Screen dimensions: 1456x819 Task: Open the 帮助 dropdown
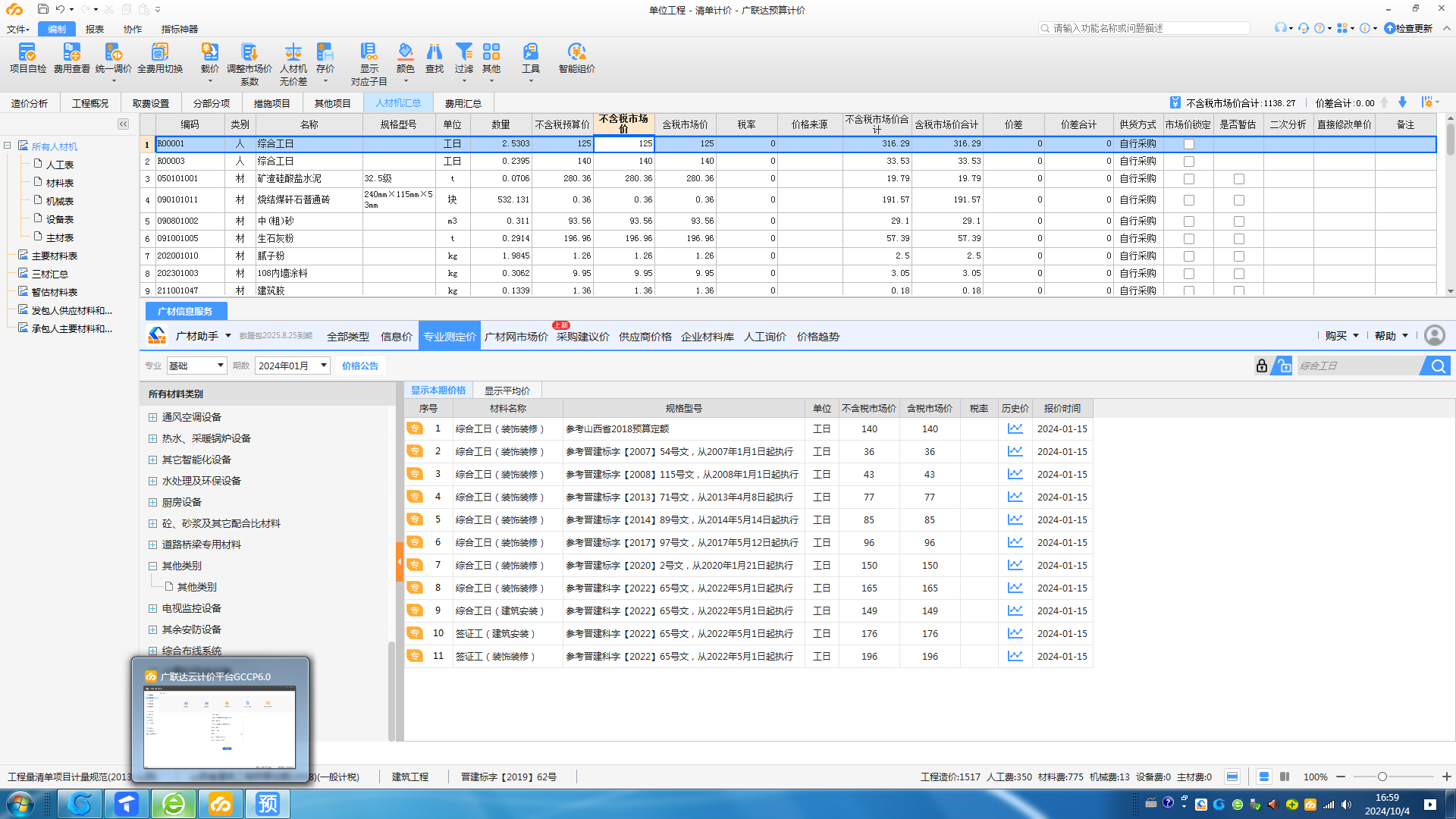[1392, 336]
